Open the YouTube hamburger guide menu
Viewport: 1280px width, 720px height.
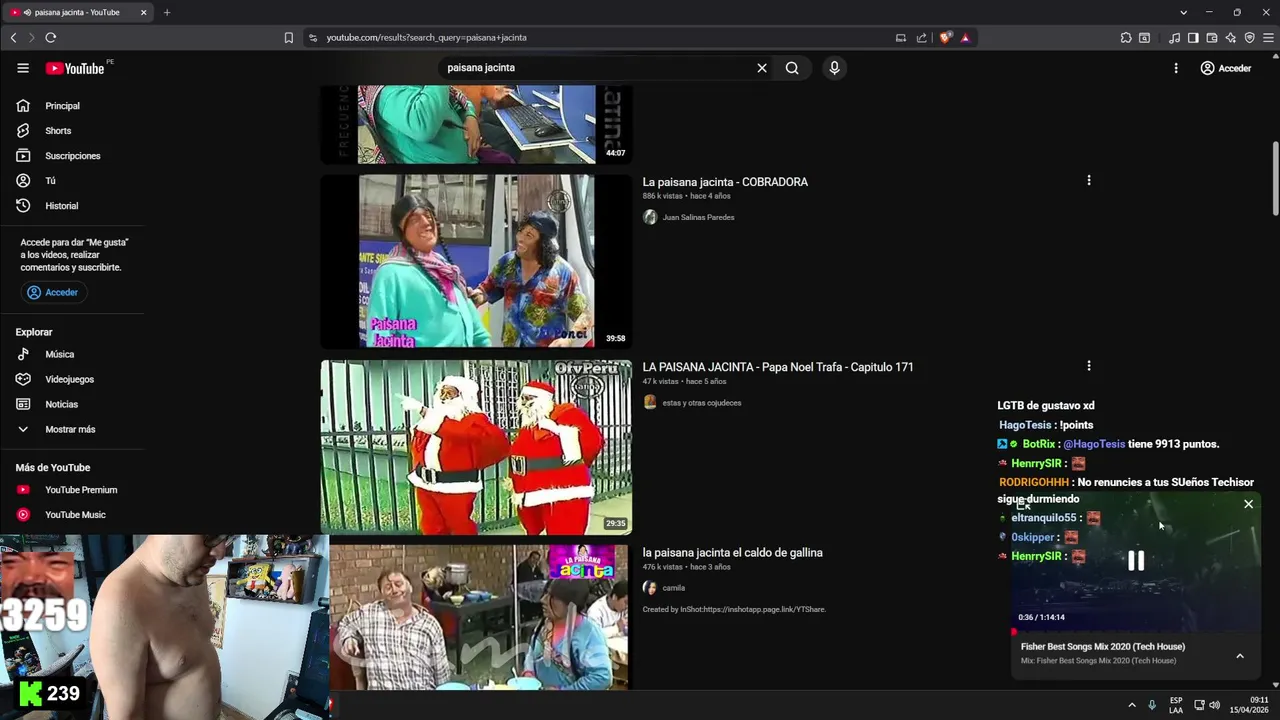click(x=23, y=68)
